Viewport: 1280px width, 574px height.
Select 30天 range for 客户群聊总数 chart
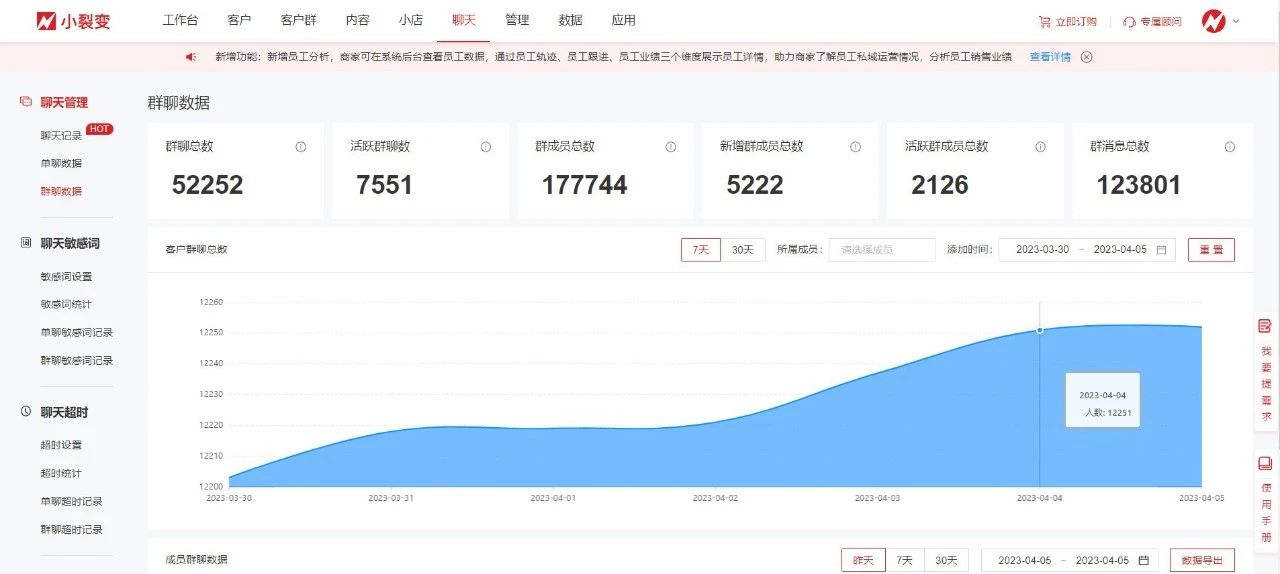pyautogui.click(x=742, y=250)
